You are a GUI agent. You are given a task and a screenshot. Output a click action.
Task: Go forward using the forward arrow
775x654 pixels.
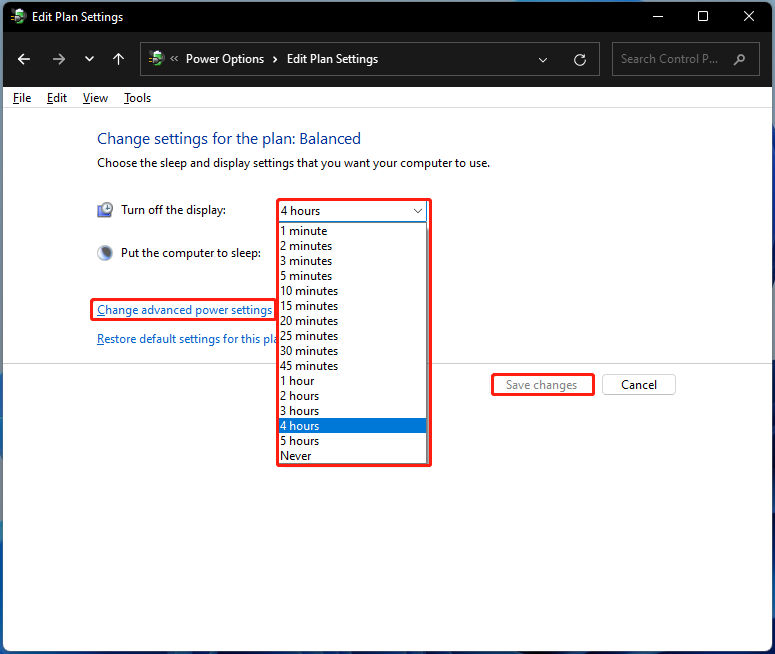click(59, 59)
